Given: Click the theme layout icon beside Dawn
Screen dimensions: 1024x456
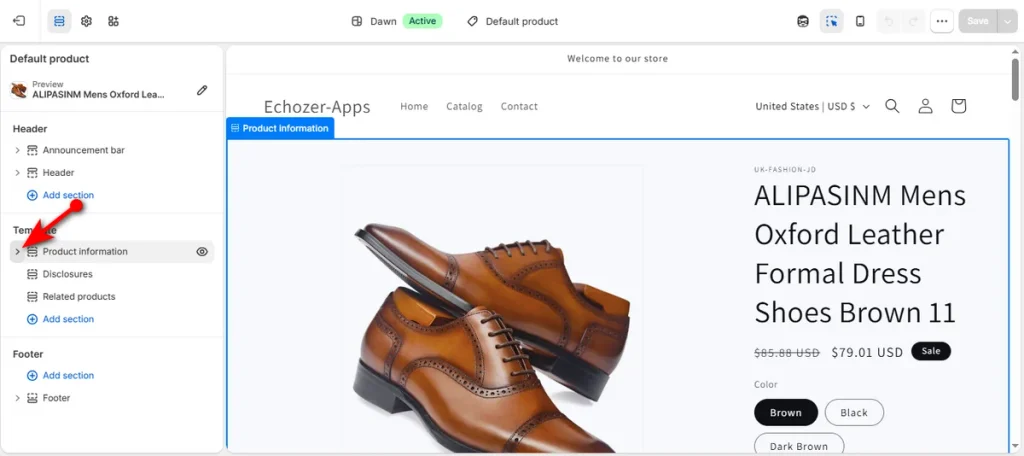Looking at the screenshot, I should pos(357,21).
